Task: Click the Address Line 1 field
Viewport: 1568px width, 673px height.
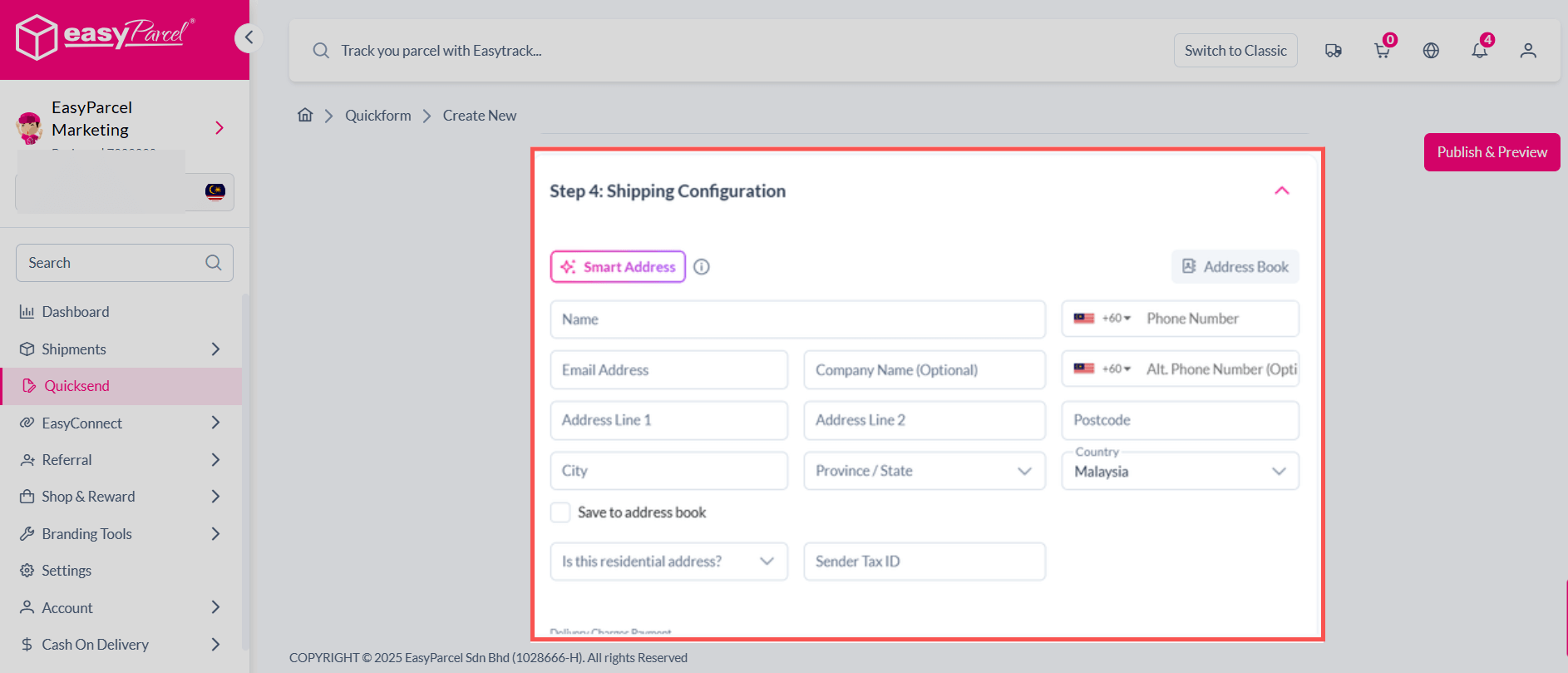Action: [x=668, y=420]
